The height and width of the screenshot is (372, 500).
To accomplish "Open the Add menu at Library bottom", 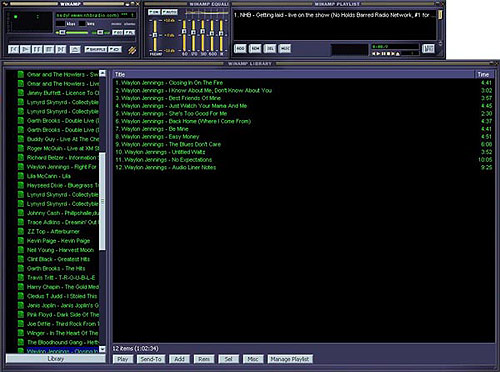I will pos(179,359).
